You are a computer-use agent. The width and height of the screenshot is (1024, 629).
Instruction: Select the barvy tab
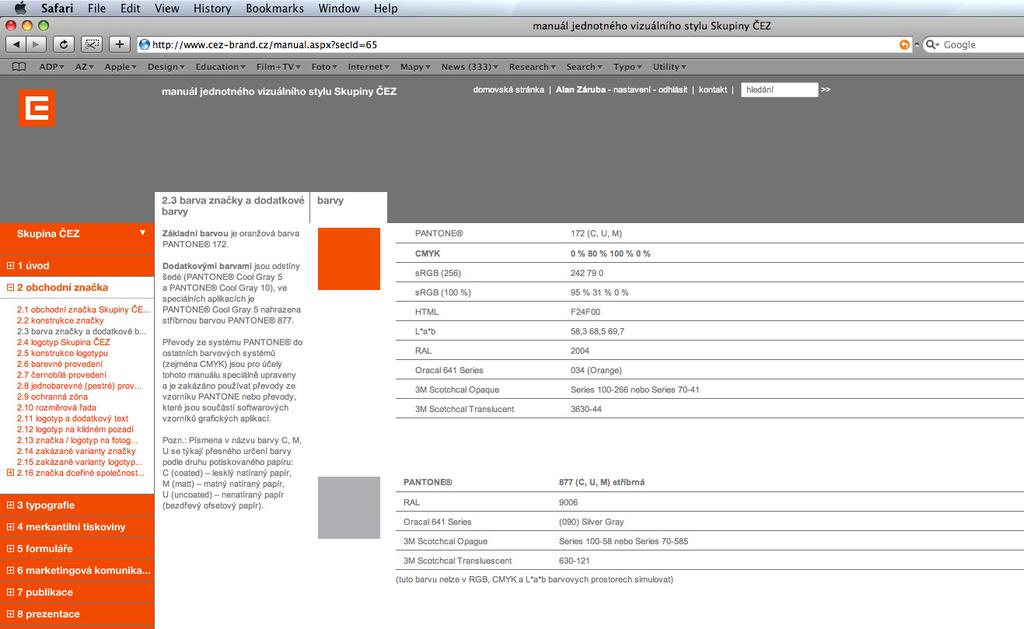point(349,206)
